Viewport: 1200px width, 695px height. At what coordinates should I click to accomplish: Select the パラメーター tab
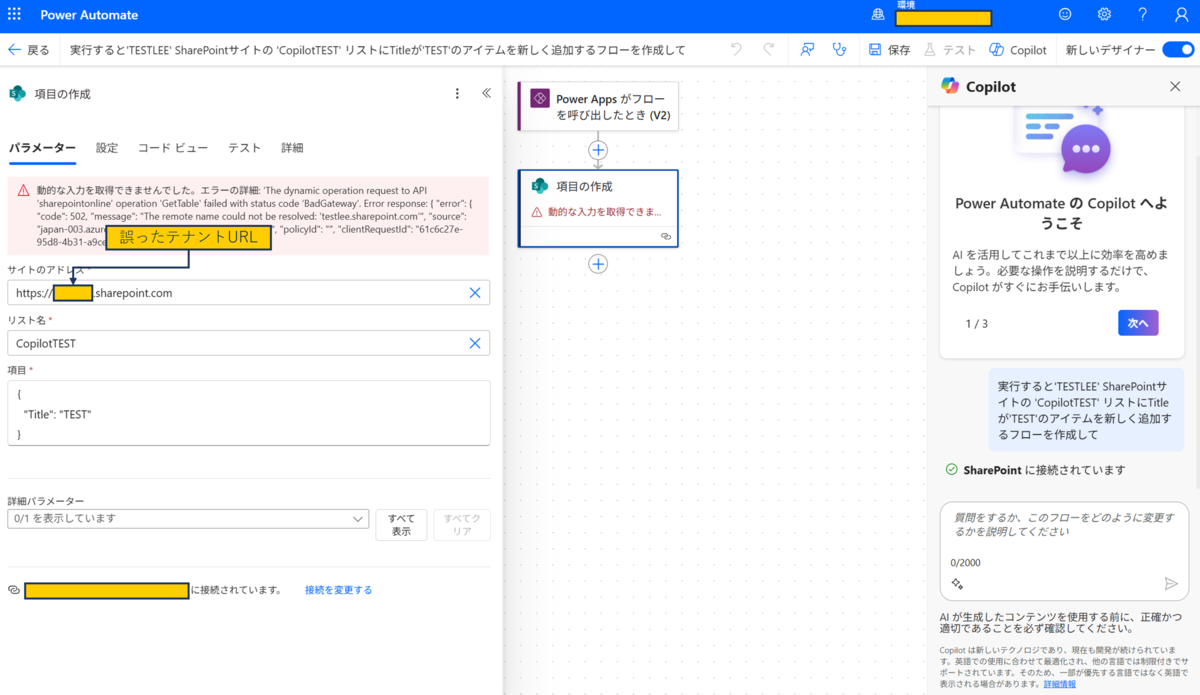pos(42,148)
